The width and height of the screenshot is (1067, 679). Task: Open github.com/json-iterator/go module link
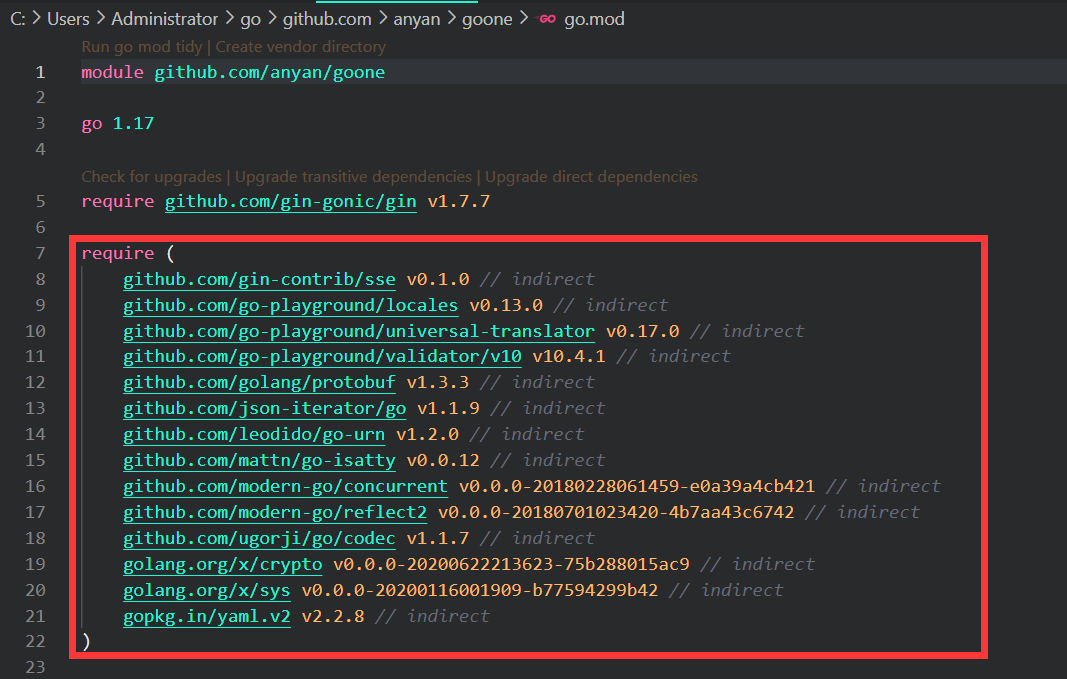coord(265,408)
